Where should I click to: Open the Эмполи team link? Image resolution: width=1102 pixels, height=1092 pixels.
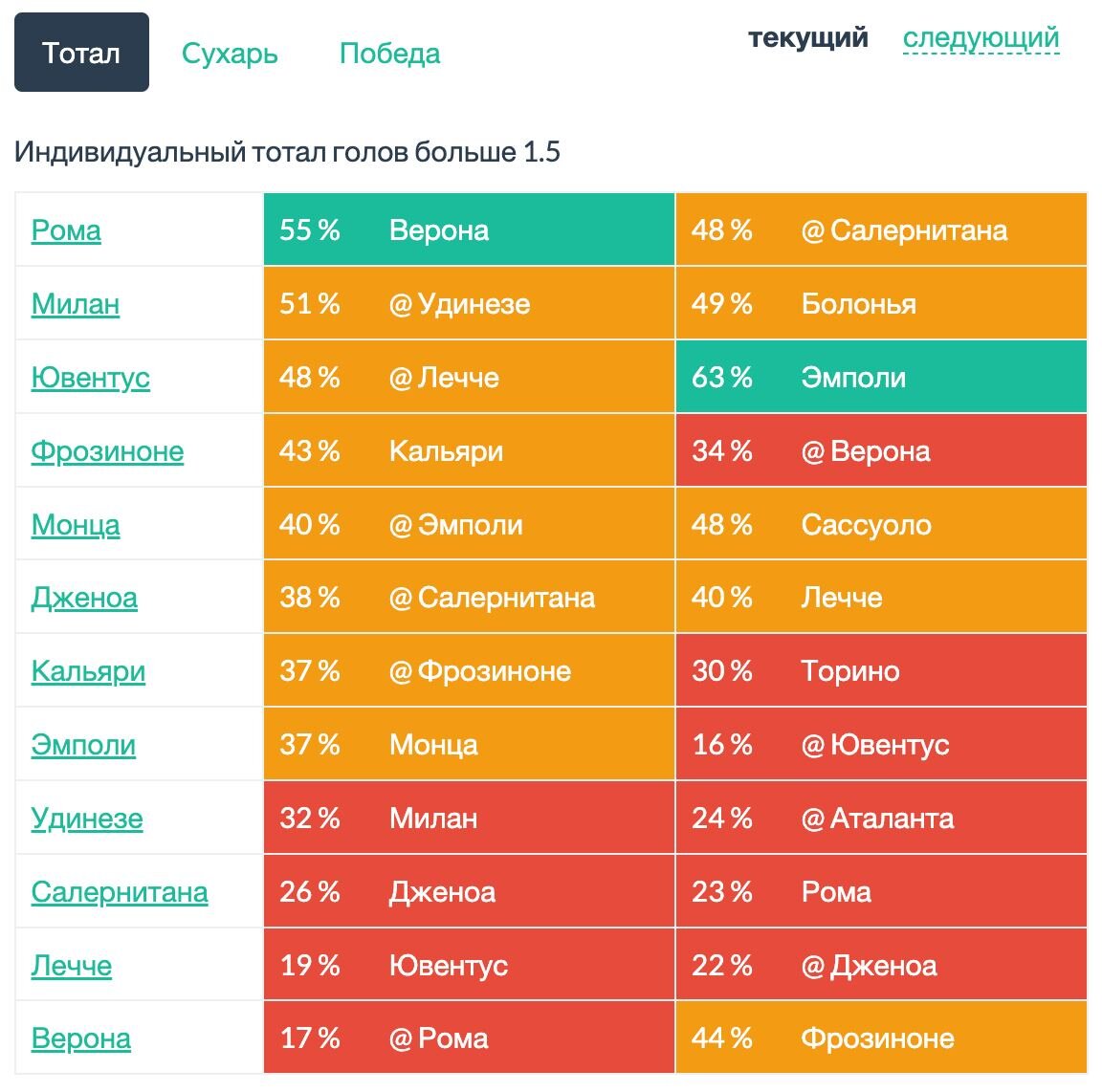coord(83,745)
